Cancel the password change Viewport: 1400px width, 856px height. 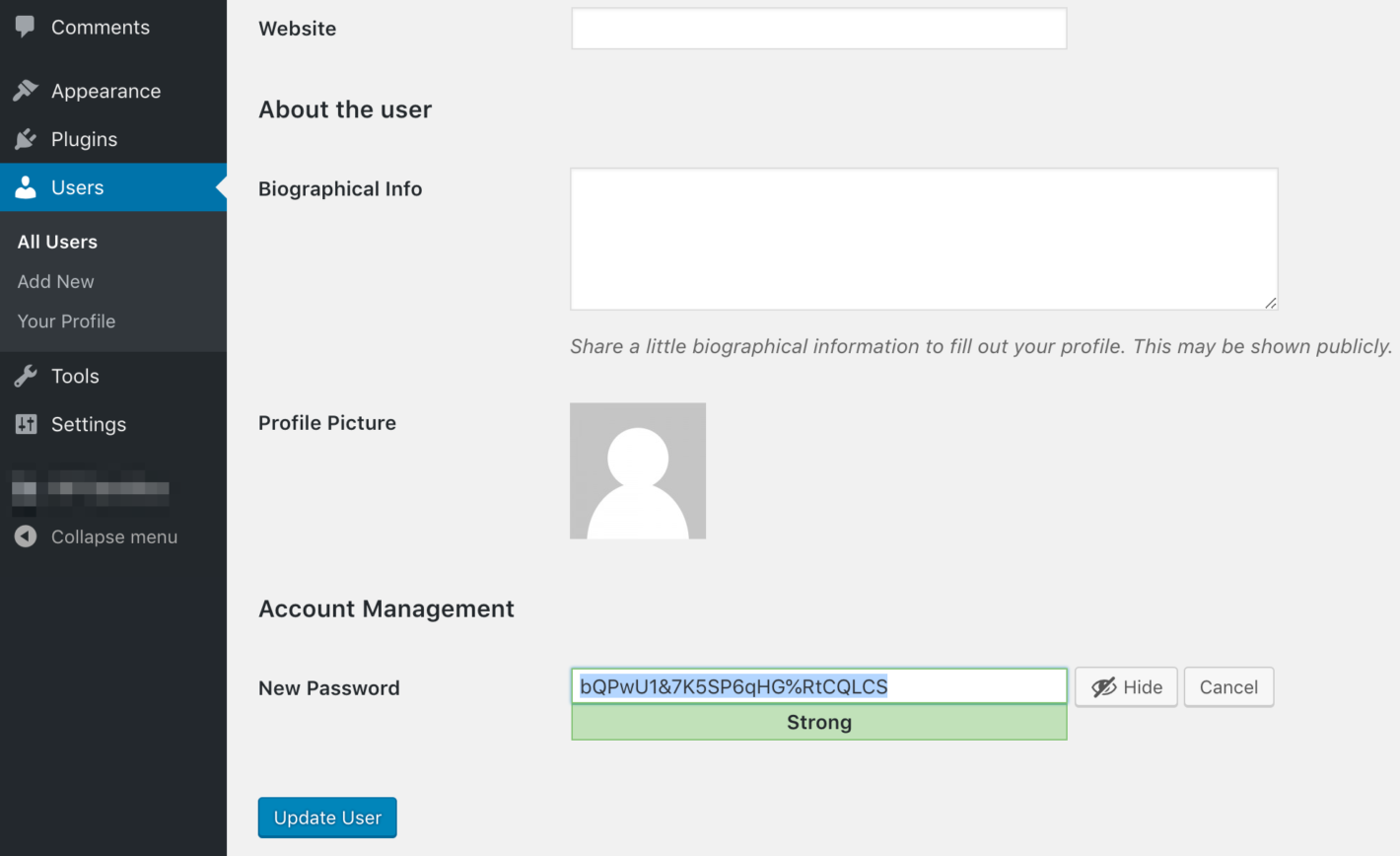1228,686
